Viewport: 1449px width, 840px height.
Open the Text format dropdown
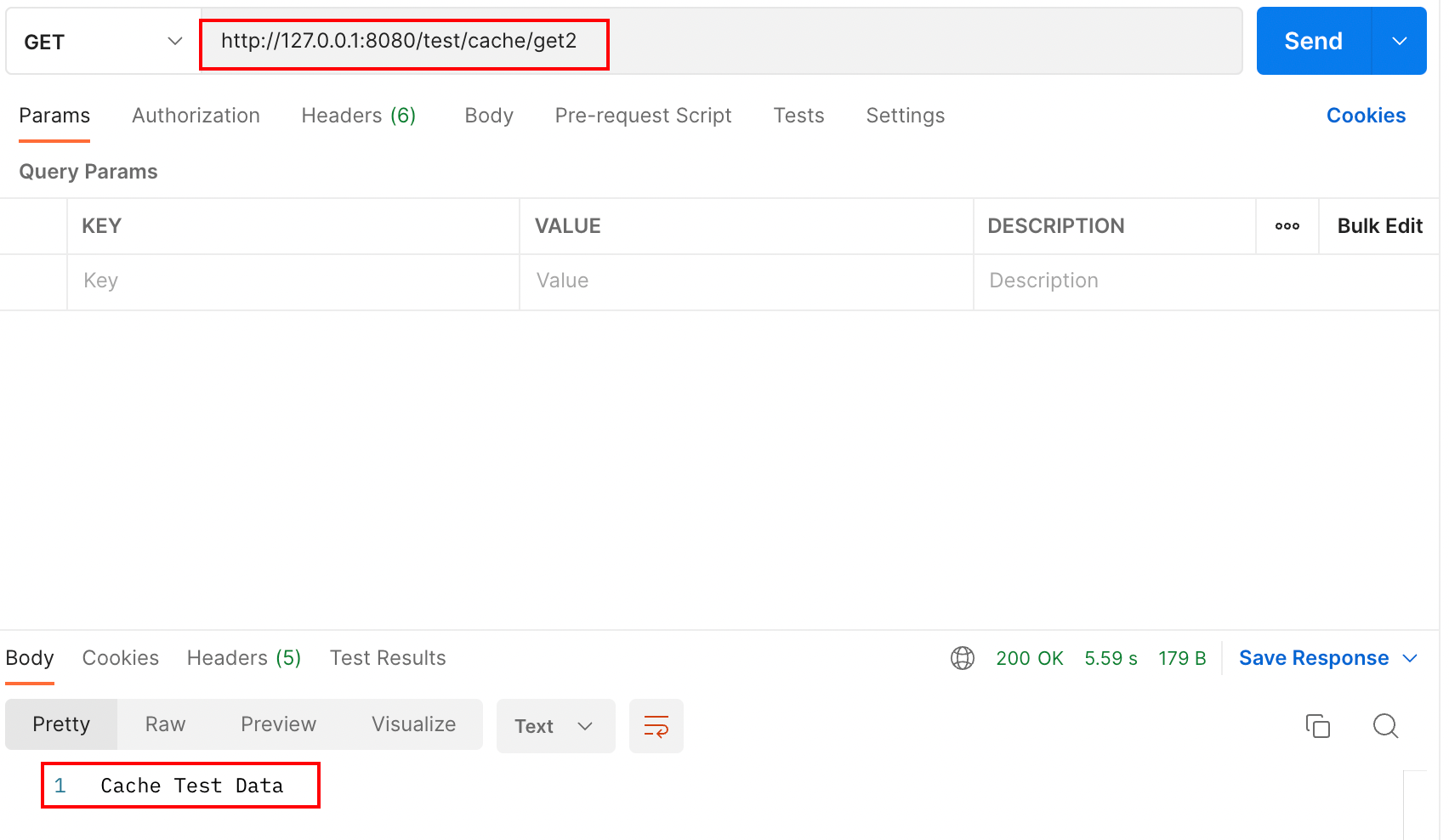pyautogui.click(x=555, y=726)
